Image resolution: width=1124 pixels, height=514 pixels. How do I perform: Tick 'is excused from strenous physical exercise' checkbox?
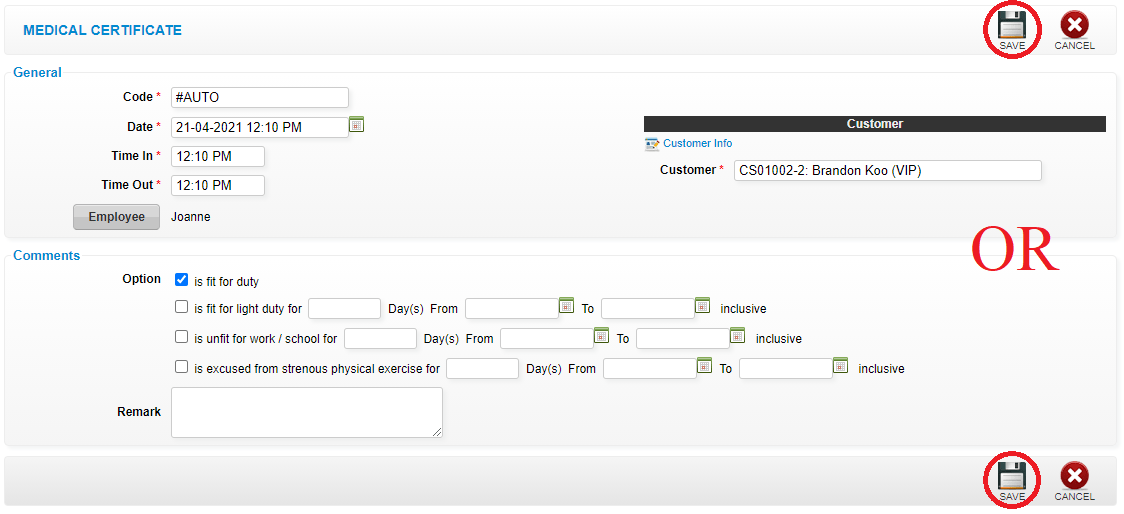181,366
